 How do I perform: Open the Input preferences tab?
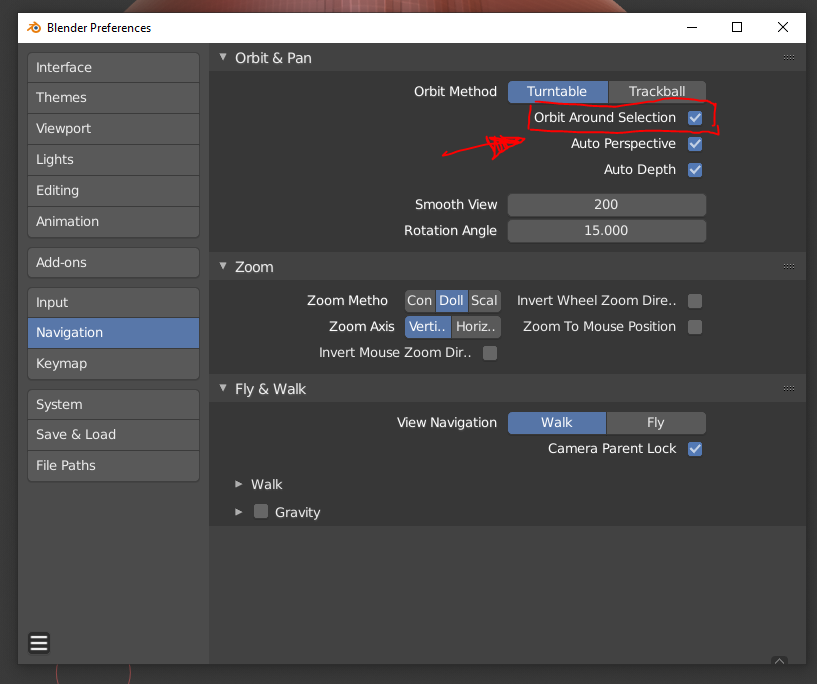click(x=114, y=303)
